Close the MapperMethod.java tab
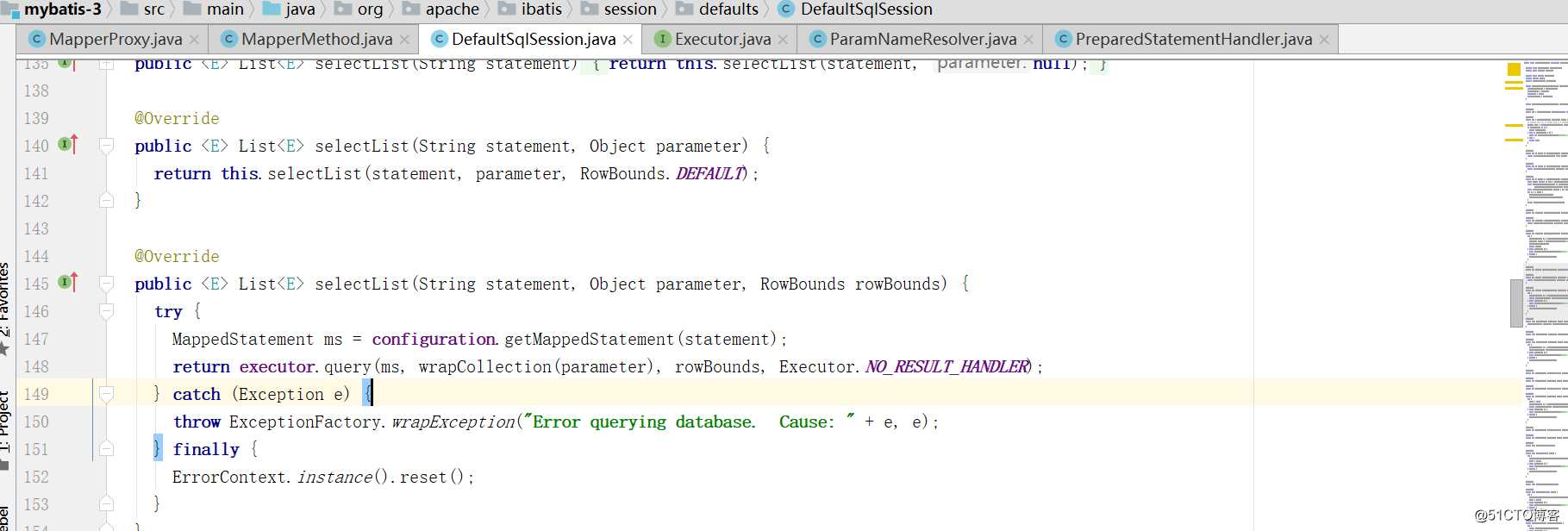 point(404,40)
